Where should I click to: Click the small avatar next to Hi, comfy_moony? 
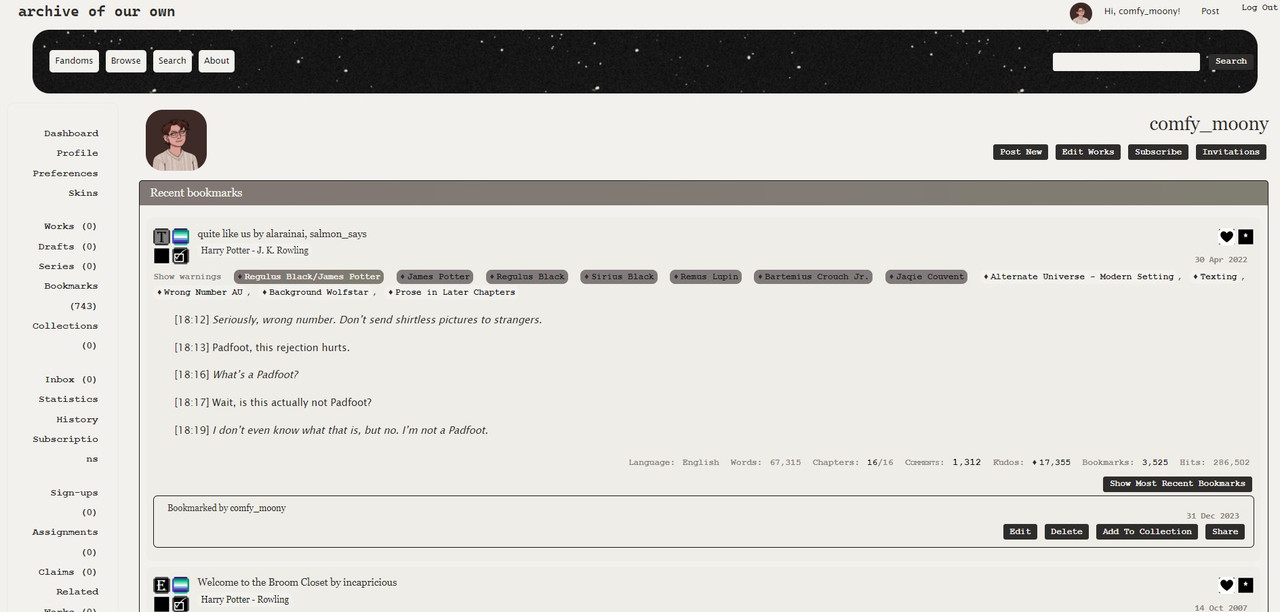1080,12
